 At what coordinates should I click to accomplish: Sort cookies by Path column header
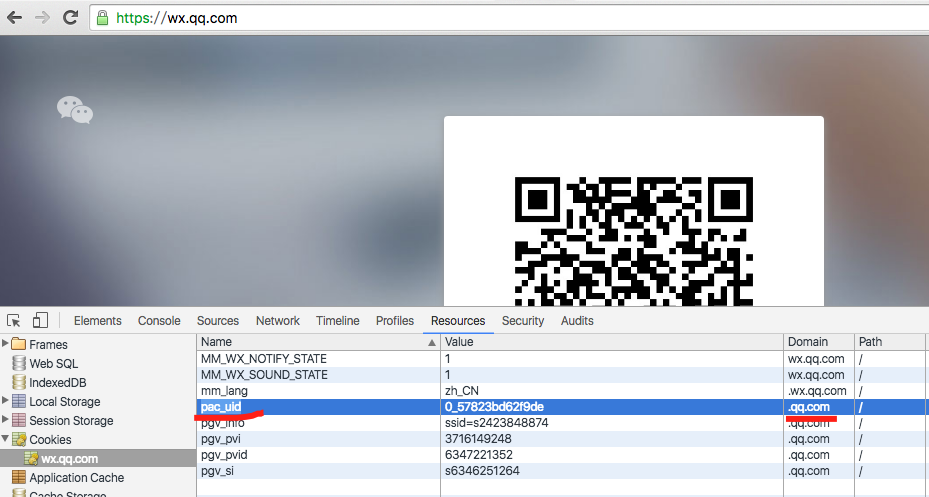889,342
